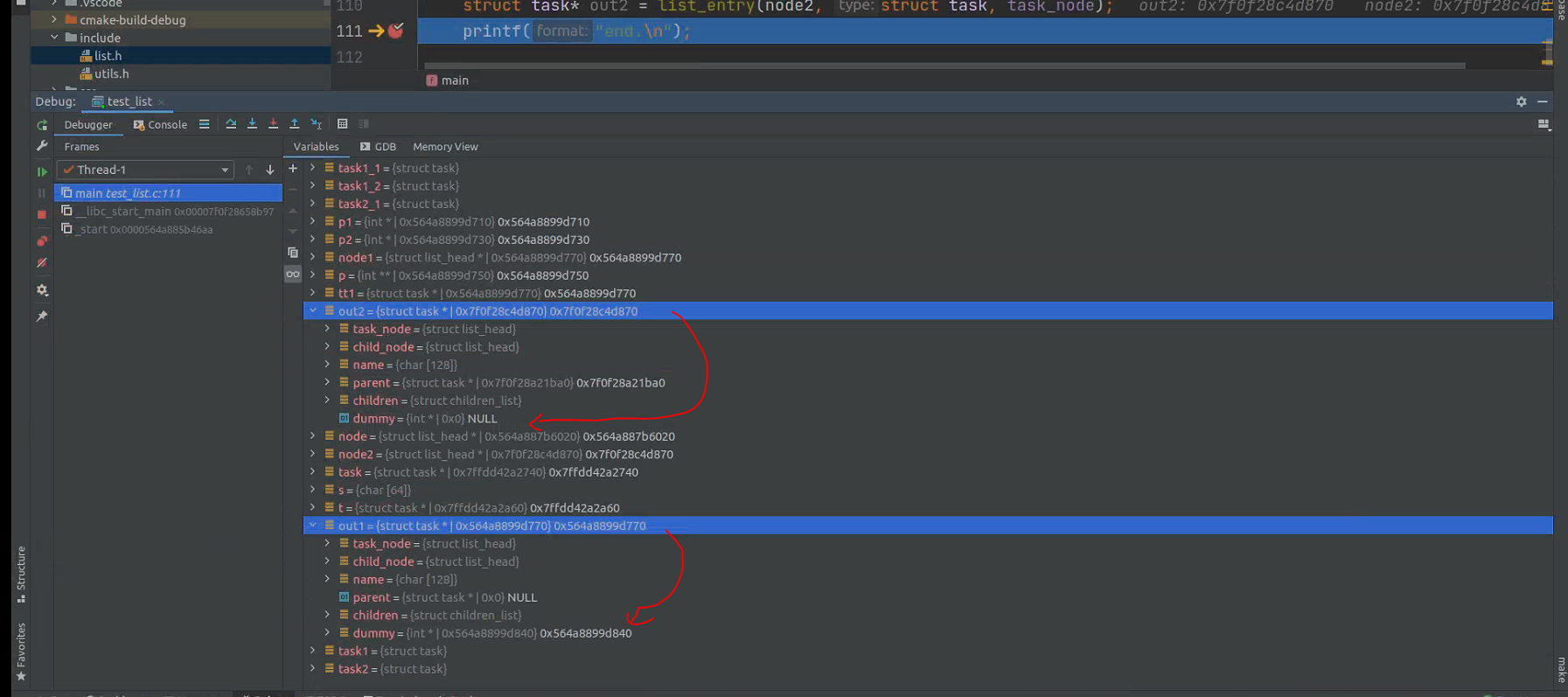Stop the debug session
This screenshot has height=697, width=1568.
point(42,214)
